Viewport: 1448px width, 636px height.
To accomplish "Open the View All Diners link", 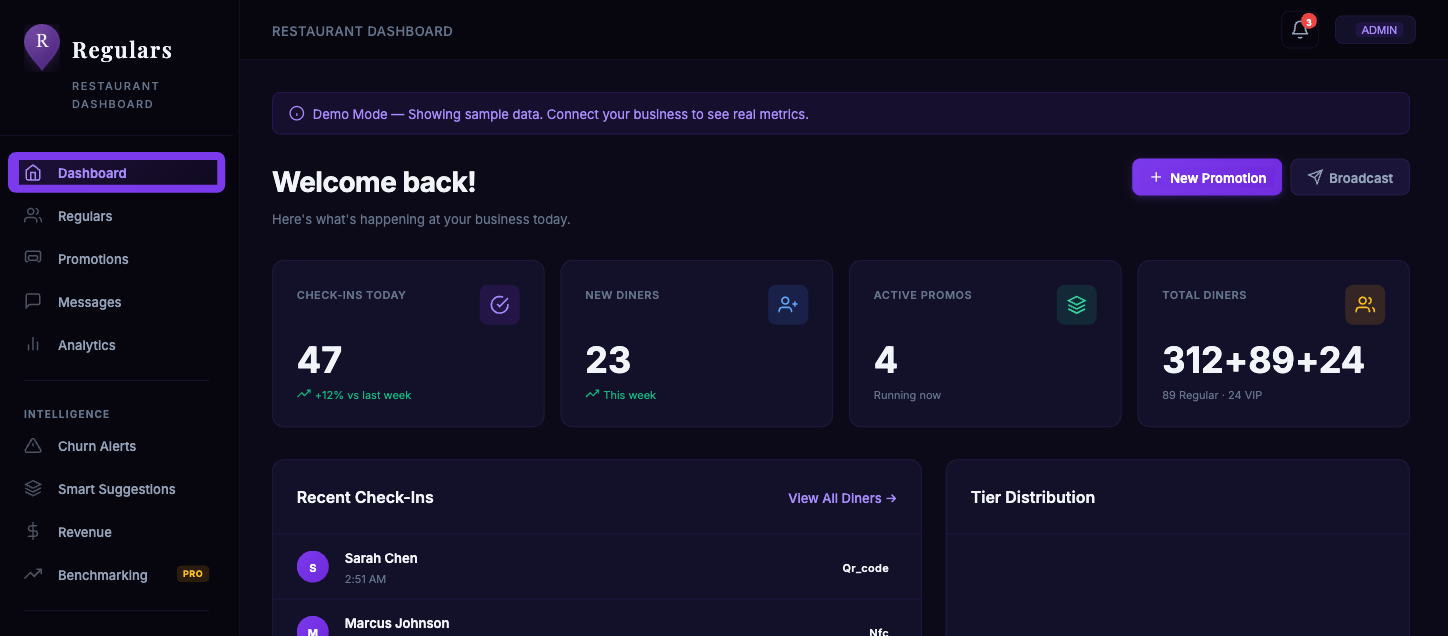I will click(x=841, y=497).
